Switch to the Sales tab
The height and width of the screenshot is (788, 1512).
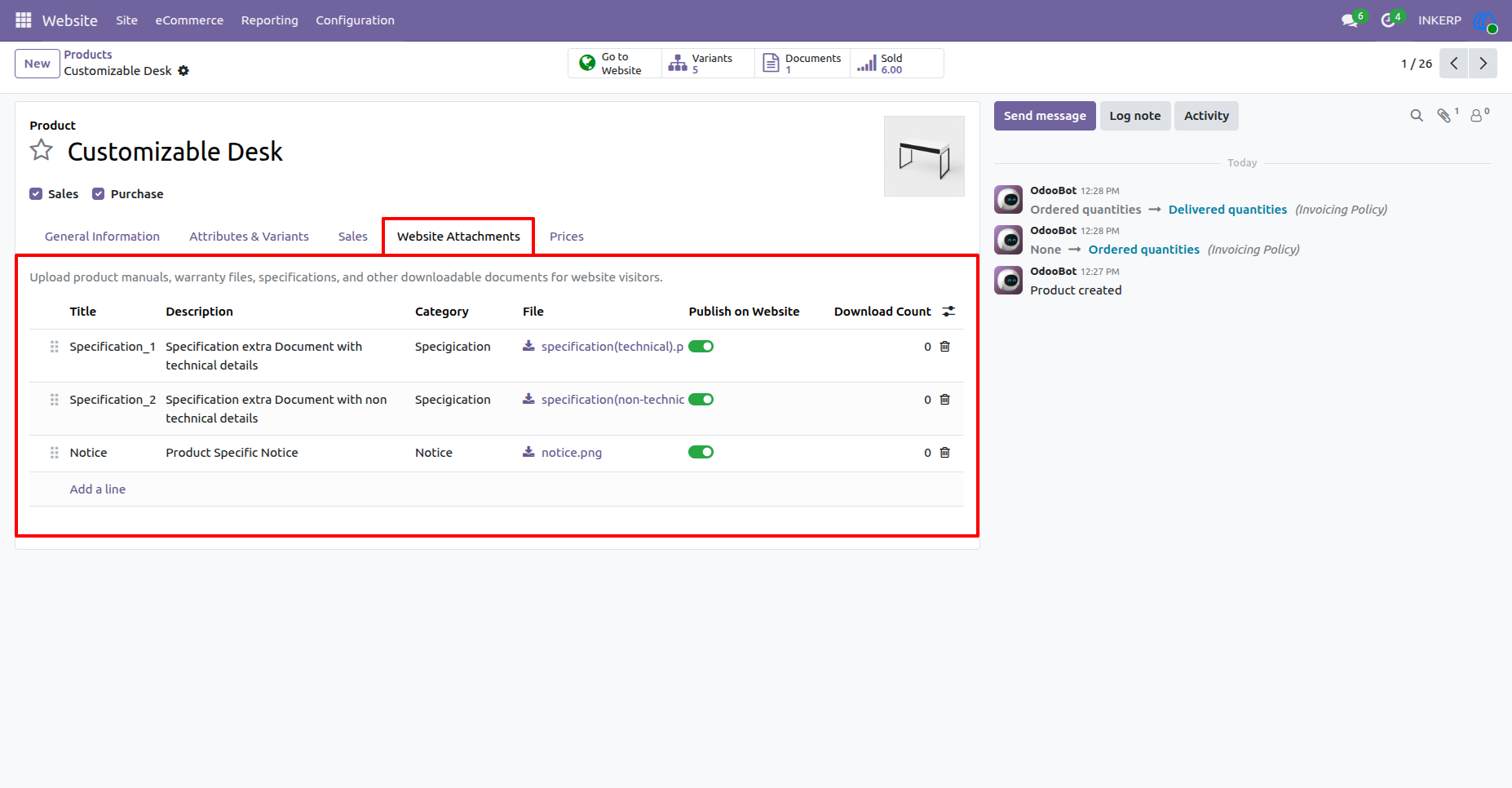[x=353, y=237]
